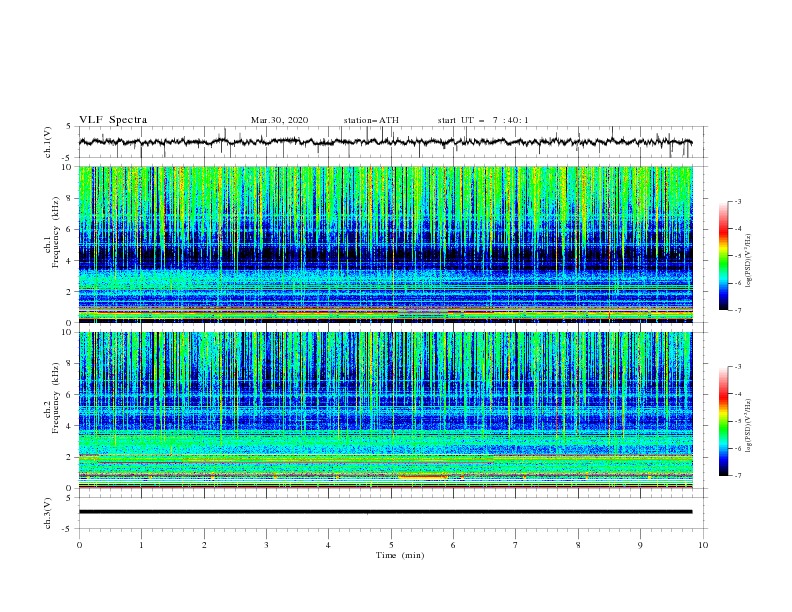Image resolution: width=792 pixels, height=612 pixels.
Task: Click the time axis end label "10"
Action: (x=703, y=545)
